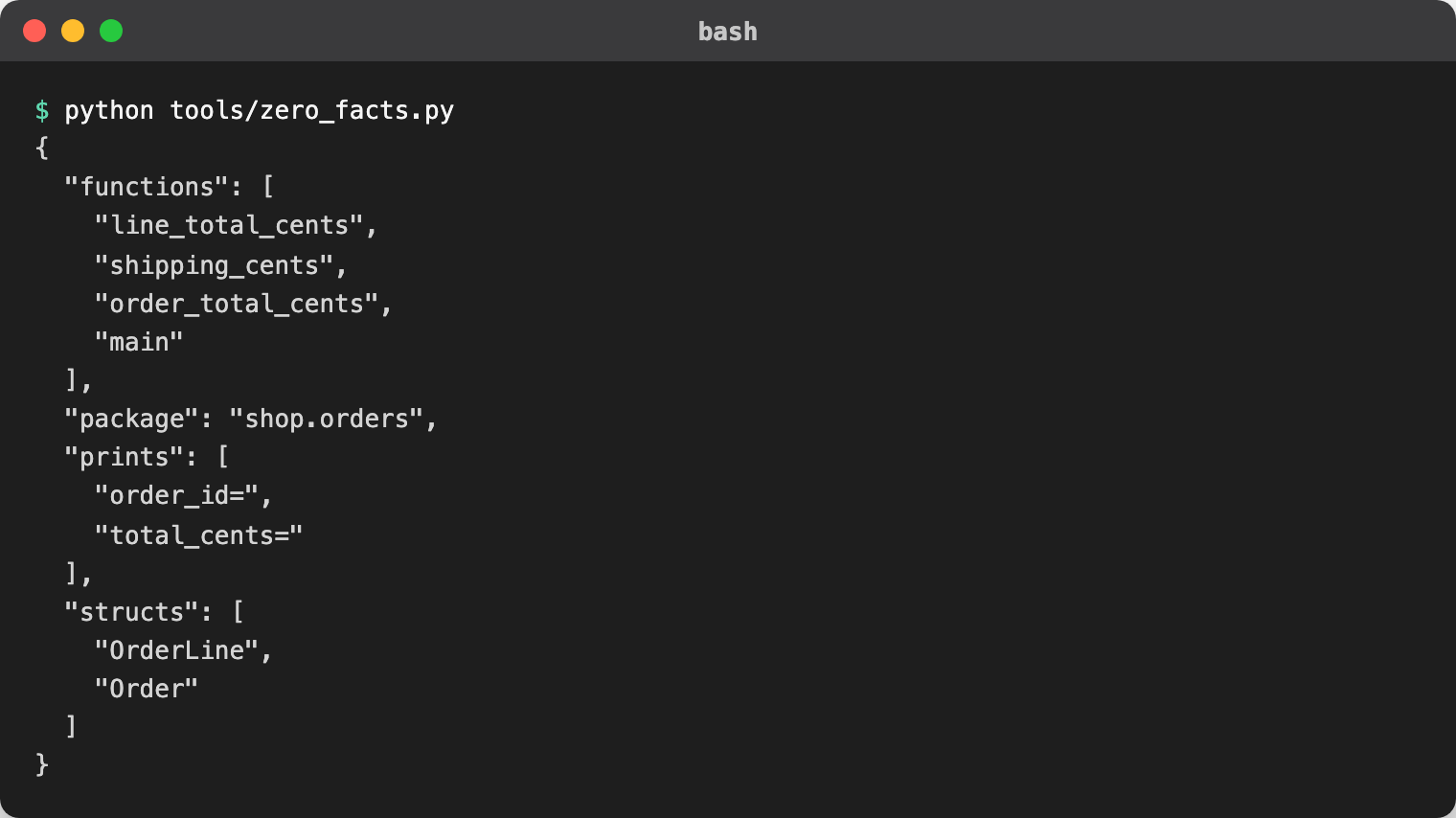Click the "total_cents=" string

click(198, 534)
